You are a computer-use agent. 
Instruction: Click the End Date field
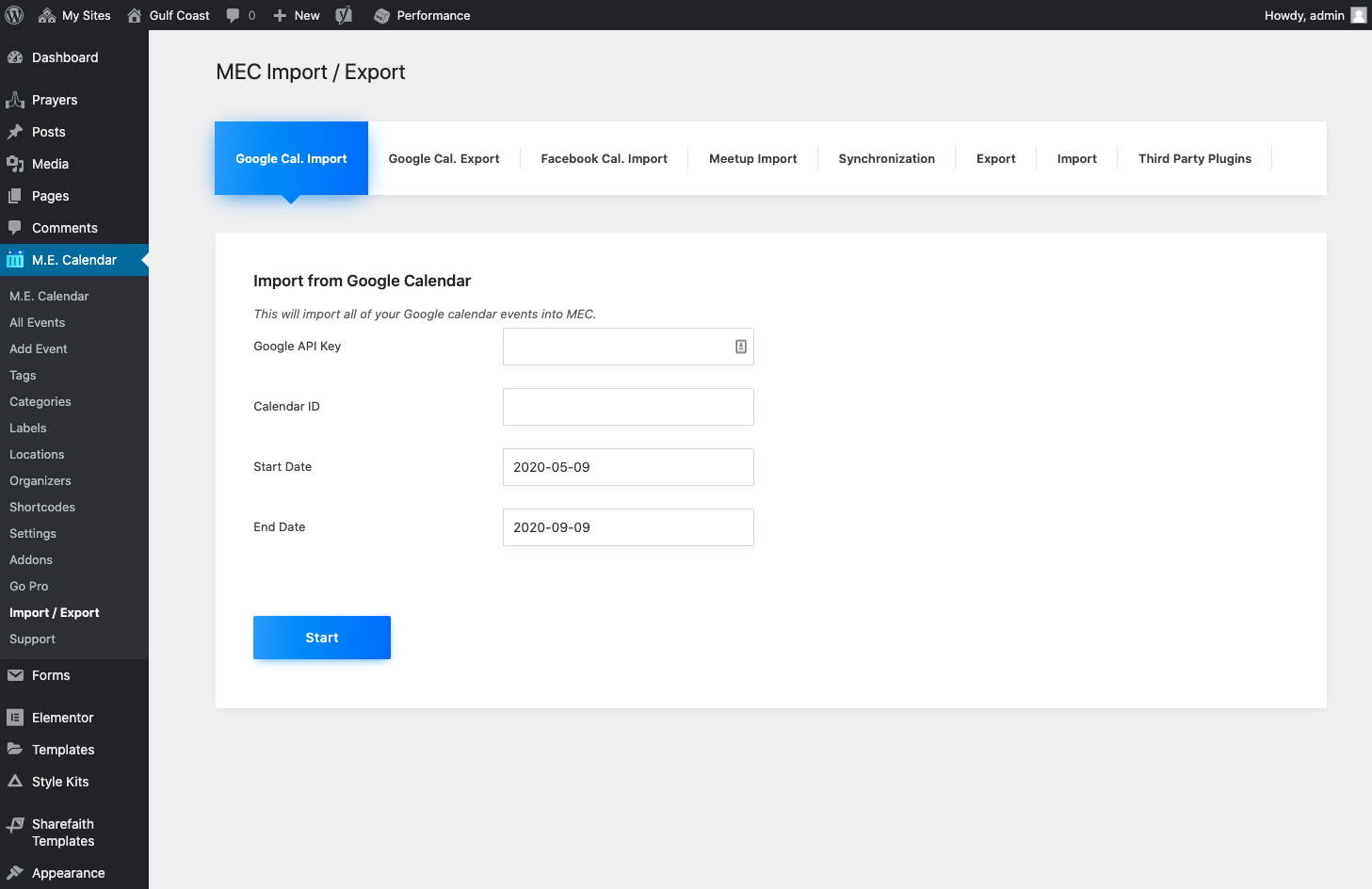[x=628, y=527]
